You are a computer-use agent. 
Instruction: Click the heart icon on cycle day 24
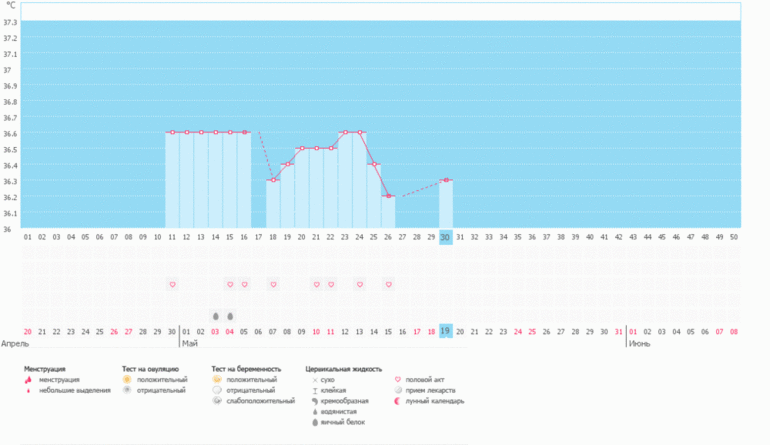pos(360,284)
